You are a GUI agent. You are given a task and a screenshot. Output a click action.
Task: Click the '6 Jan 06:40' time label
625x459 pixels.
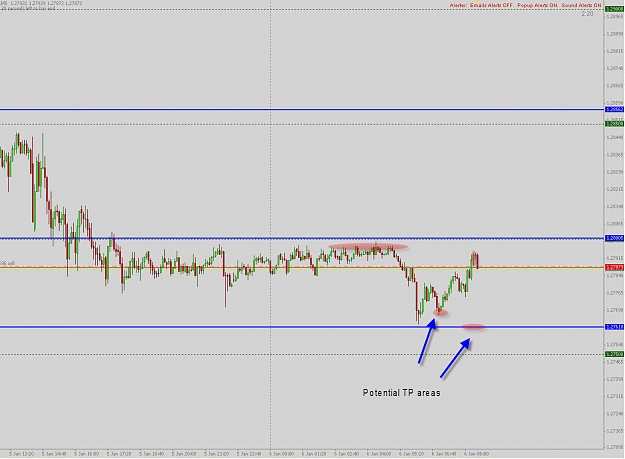(444, 454)
